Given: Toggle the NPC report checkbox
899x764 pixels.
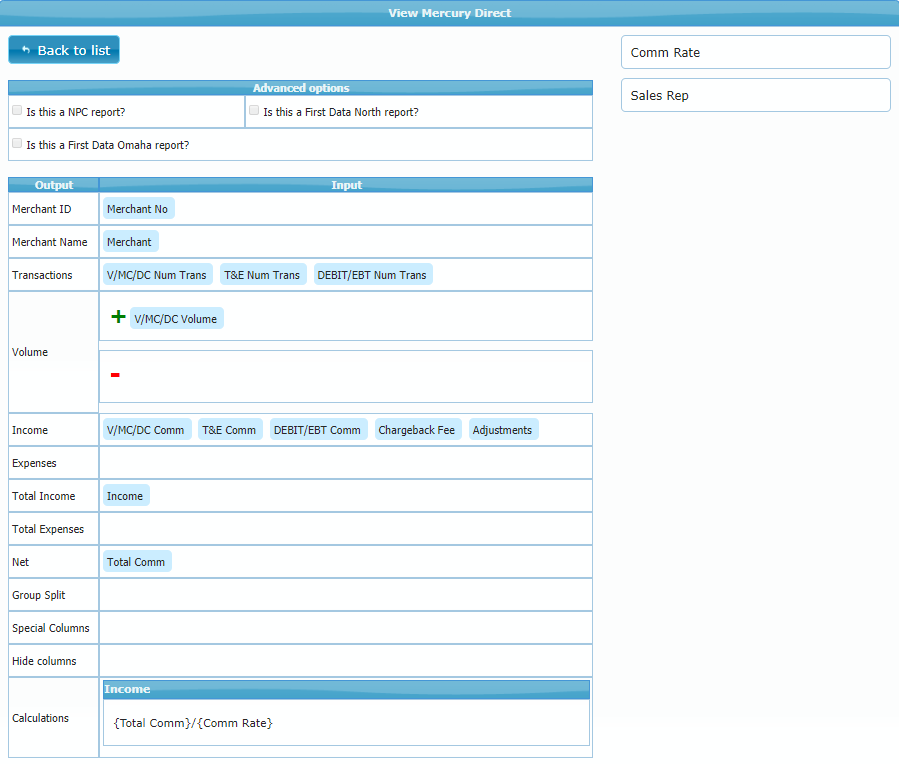Looking at the screenshot, I should (17, 111).
